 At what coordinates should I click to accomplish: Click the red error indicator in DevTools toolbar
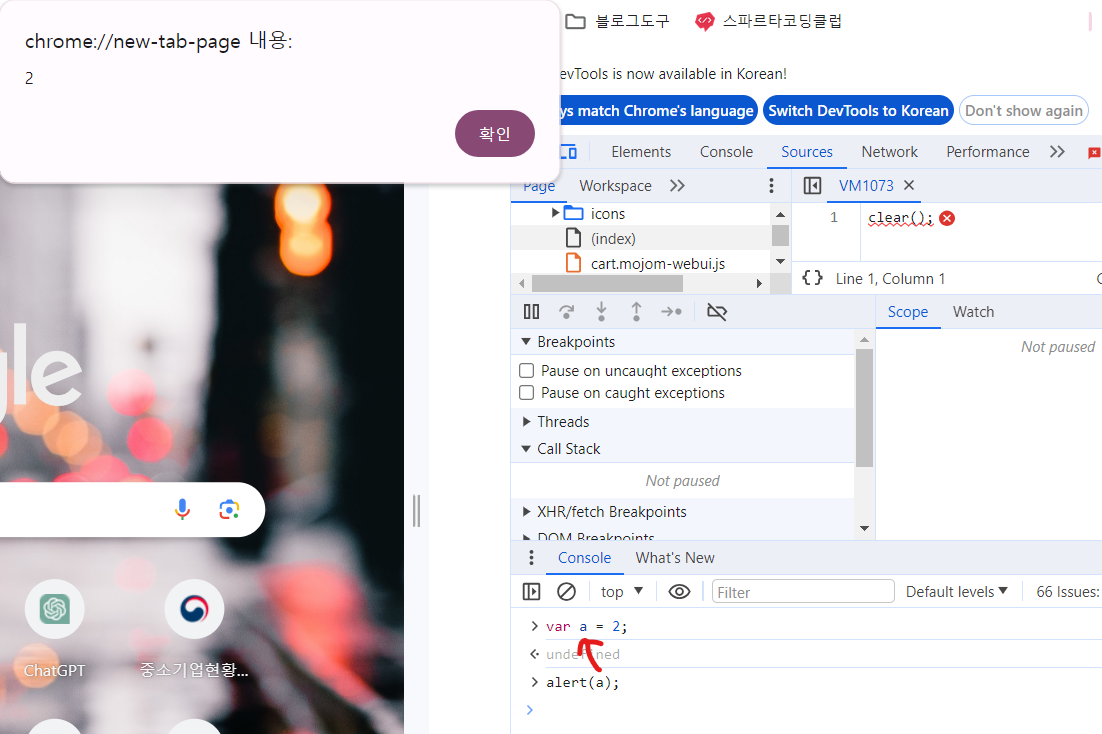click(1094, 152)
